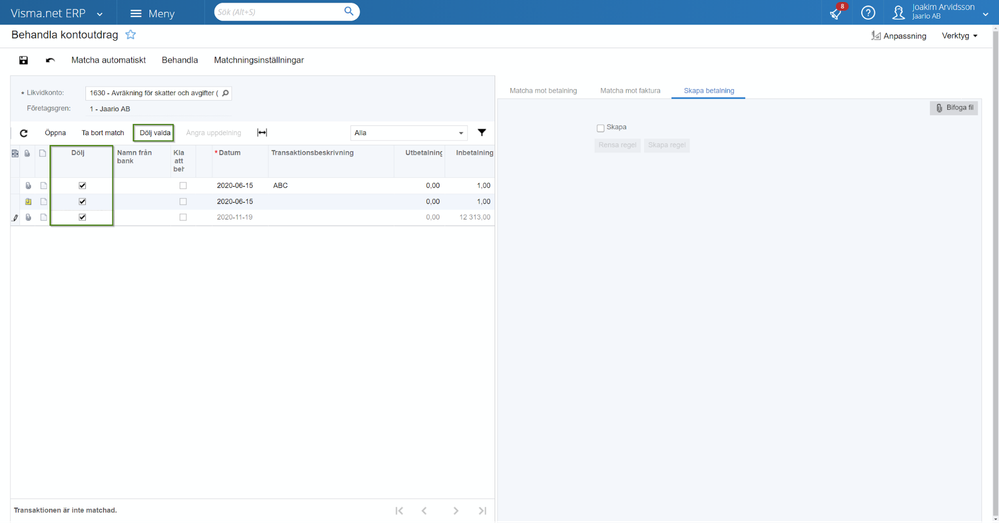The height and width of the screenshot is (523, 999).
Task: Add Behandla kontoutdrag to favorites star
Action: coord(131,35)
